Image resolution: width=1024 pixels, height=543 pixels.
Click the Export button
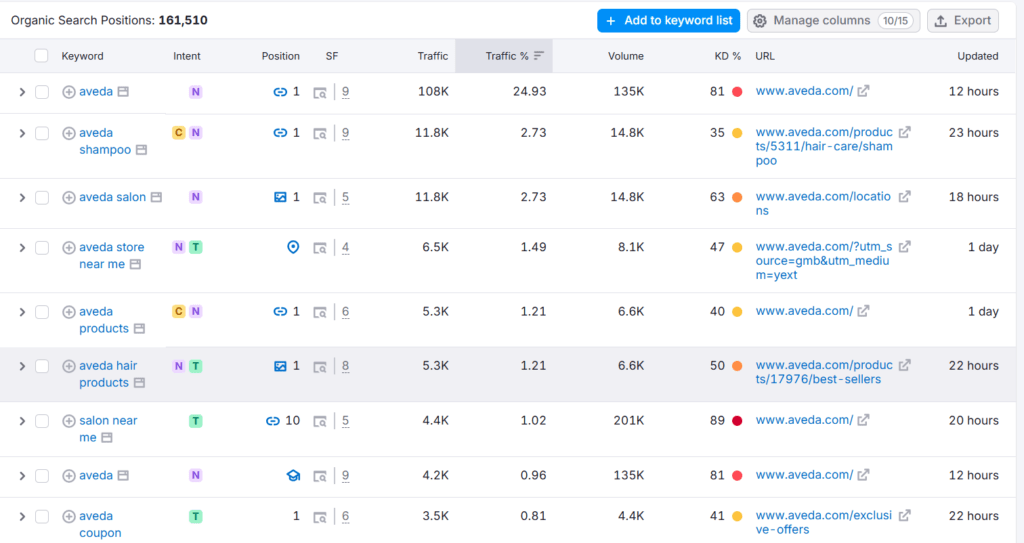point(963,21)
